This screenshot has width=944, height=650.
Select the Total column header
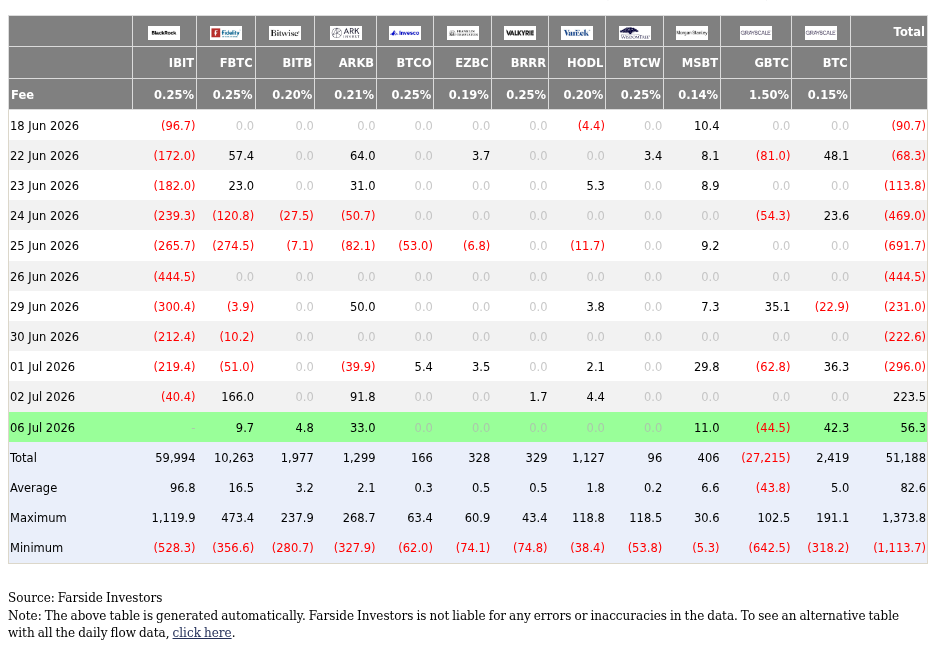[889, 31]
